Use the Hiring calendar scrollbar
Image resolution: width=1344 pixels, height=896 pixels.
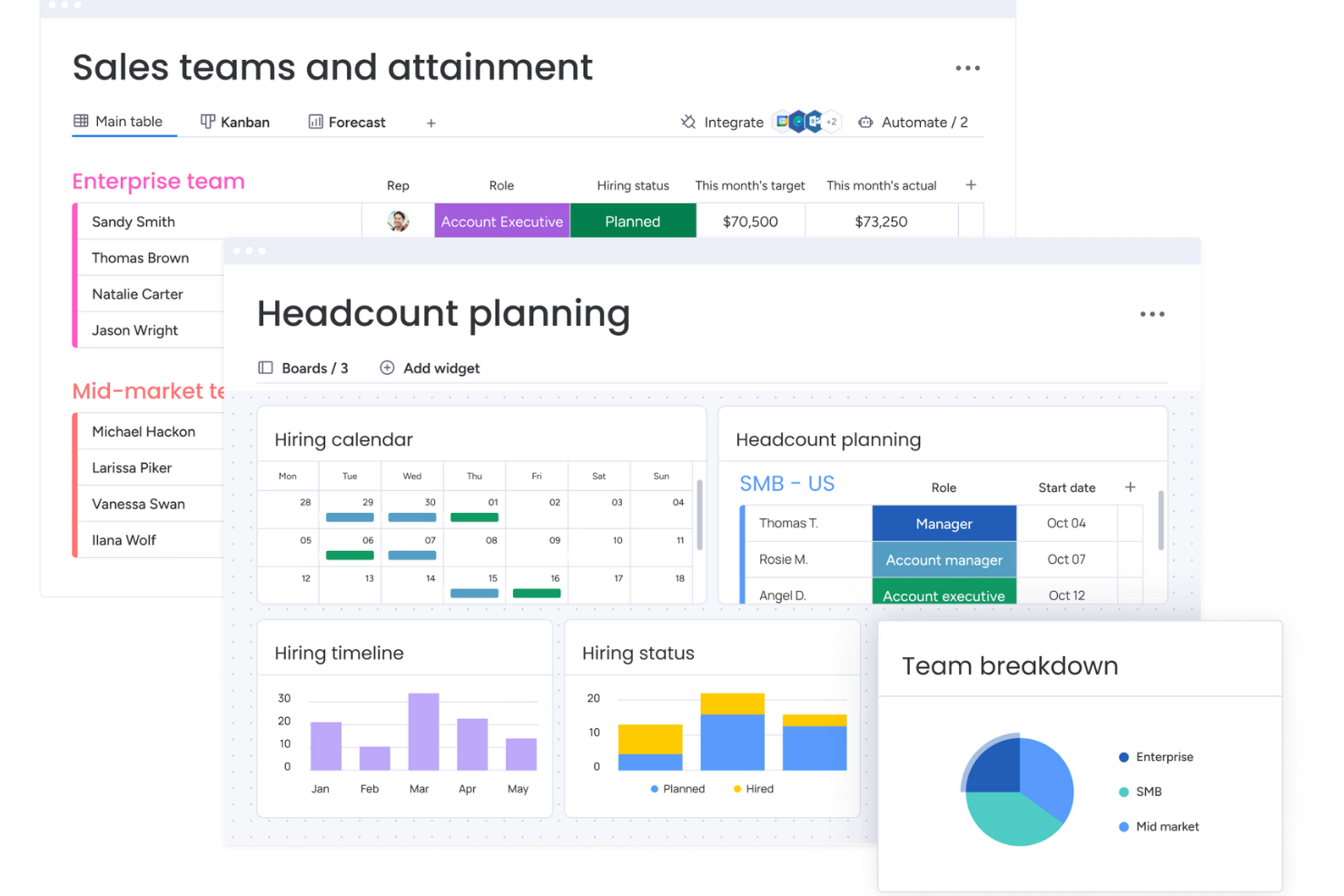point(699,516)
